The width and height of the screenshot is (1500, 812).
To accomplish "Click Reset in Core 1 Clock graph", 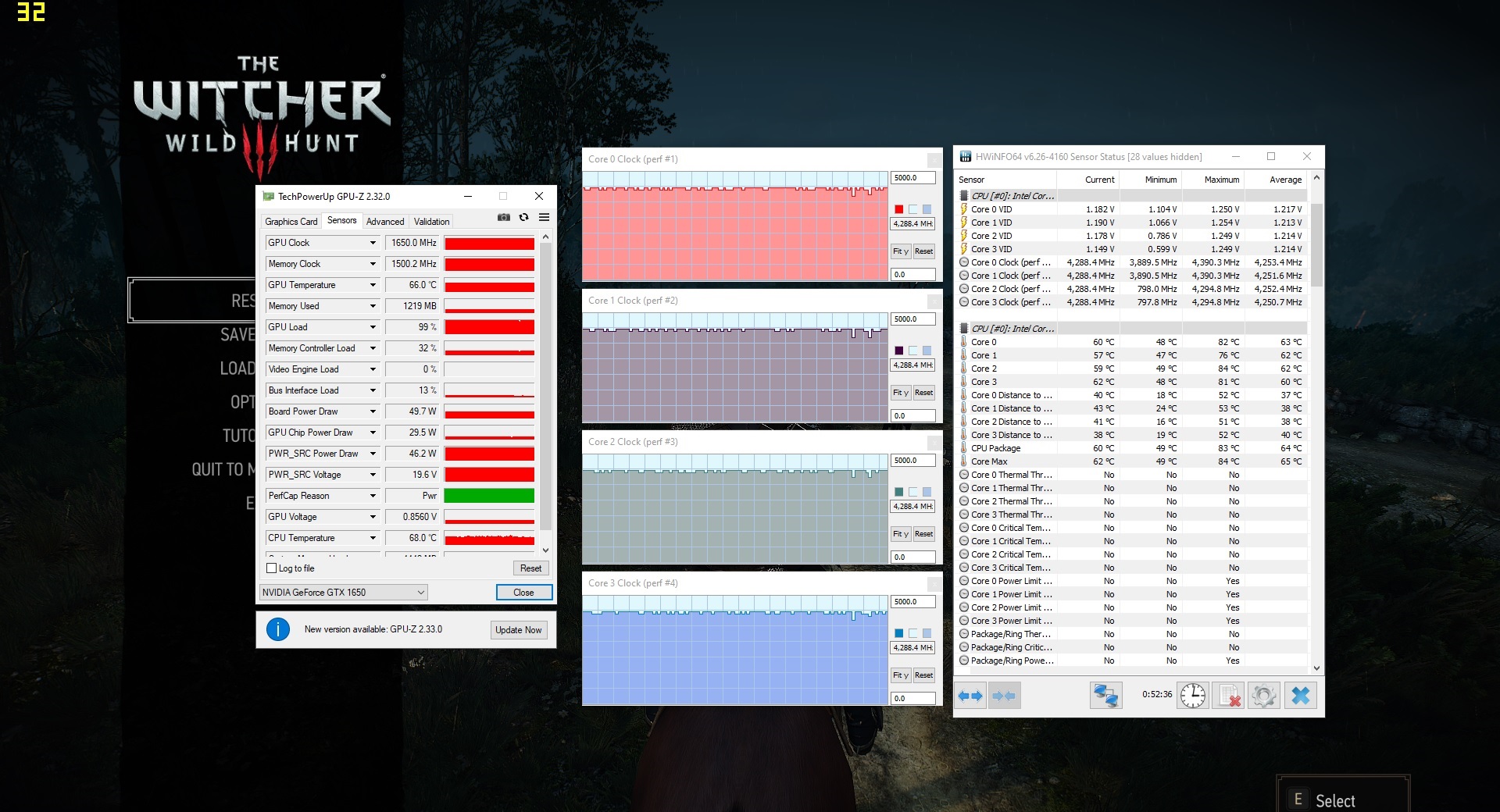I will coord(924,393).
